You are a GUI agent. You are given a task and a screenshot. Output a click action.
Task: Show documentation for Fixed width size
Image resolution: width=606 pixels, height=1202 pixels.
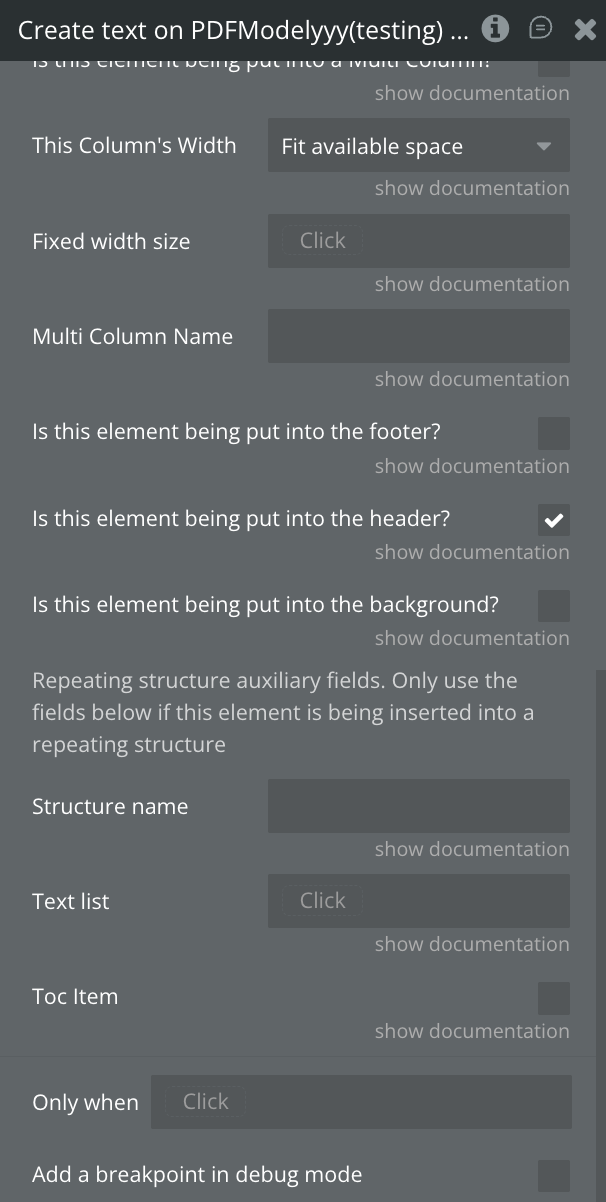[x=472, y=284]
